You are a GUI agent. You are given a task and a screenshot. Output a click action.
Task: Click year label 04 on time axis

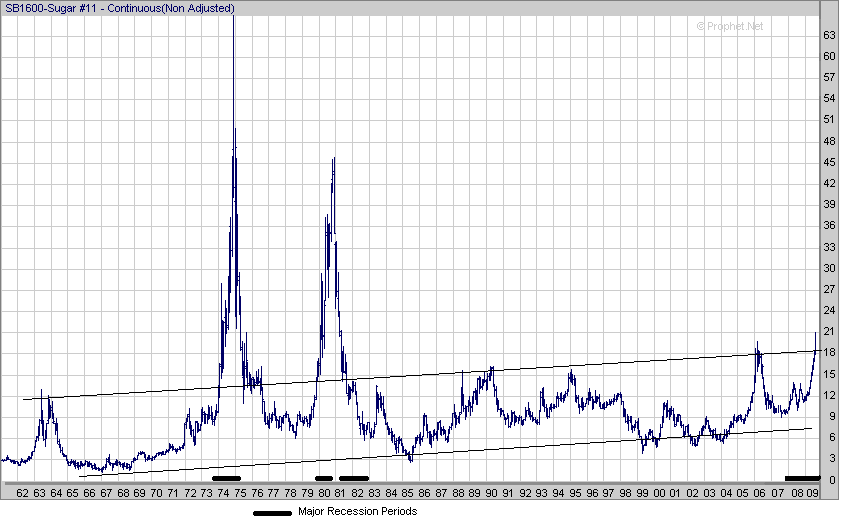click(726, 493)
